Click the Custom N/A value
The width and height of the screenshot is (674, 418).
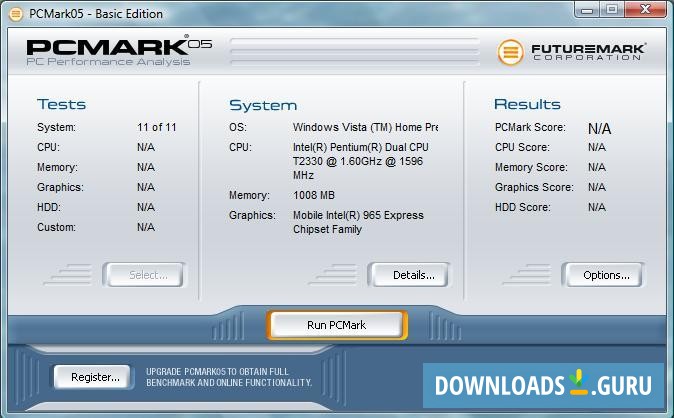146,227
